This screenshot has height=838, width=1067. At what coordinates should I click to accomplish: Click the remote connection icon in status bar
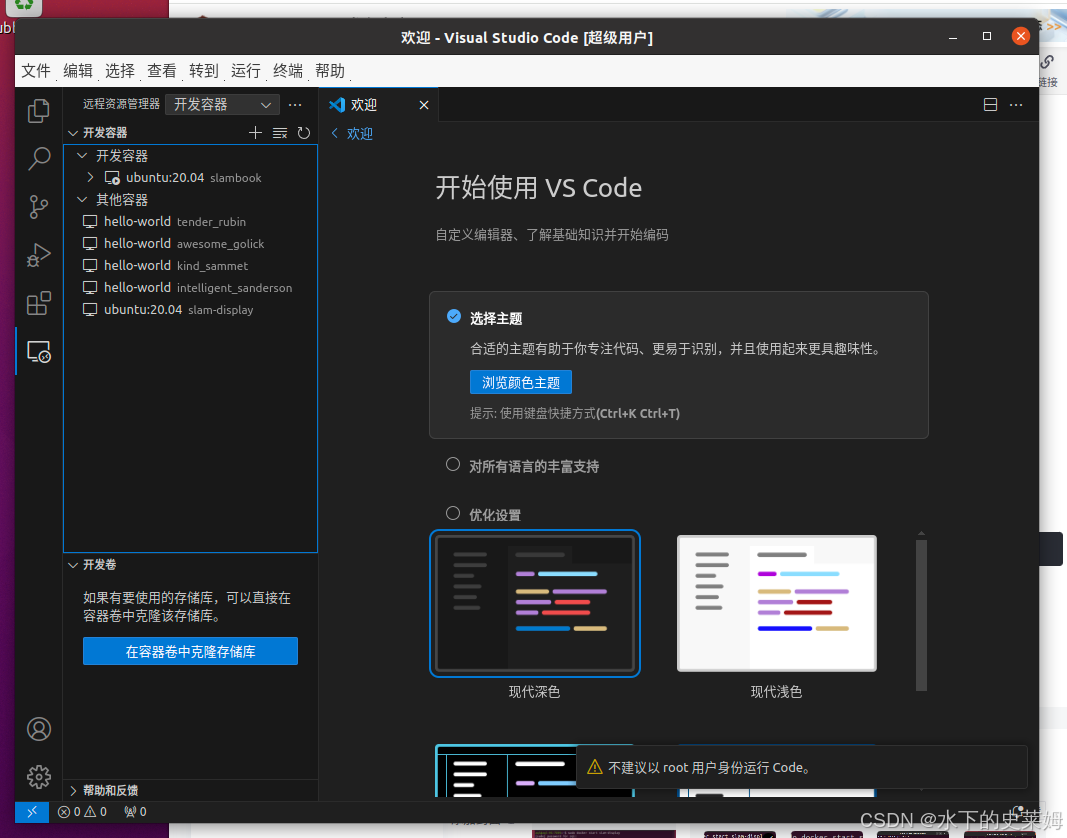[31, 812]
